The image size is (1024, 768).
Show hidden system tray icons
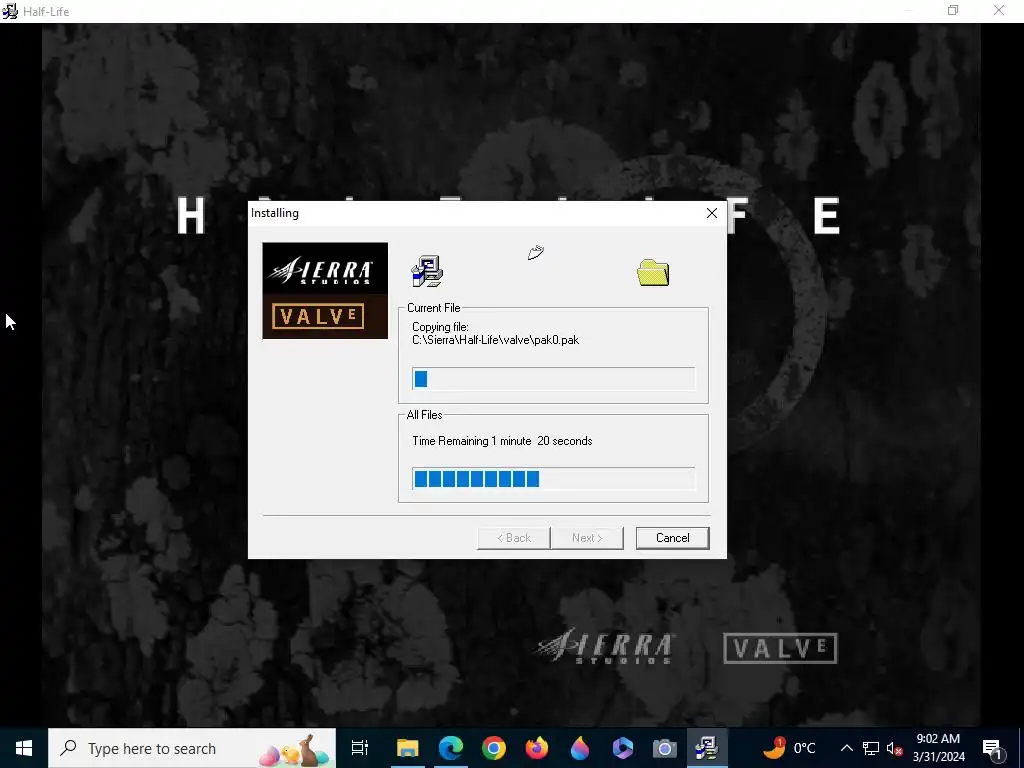tap(846, 748)
